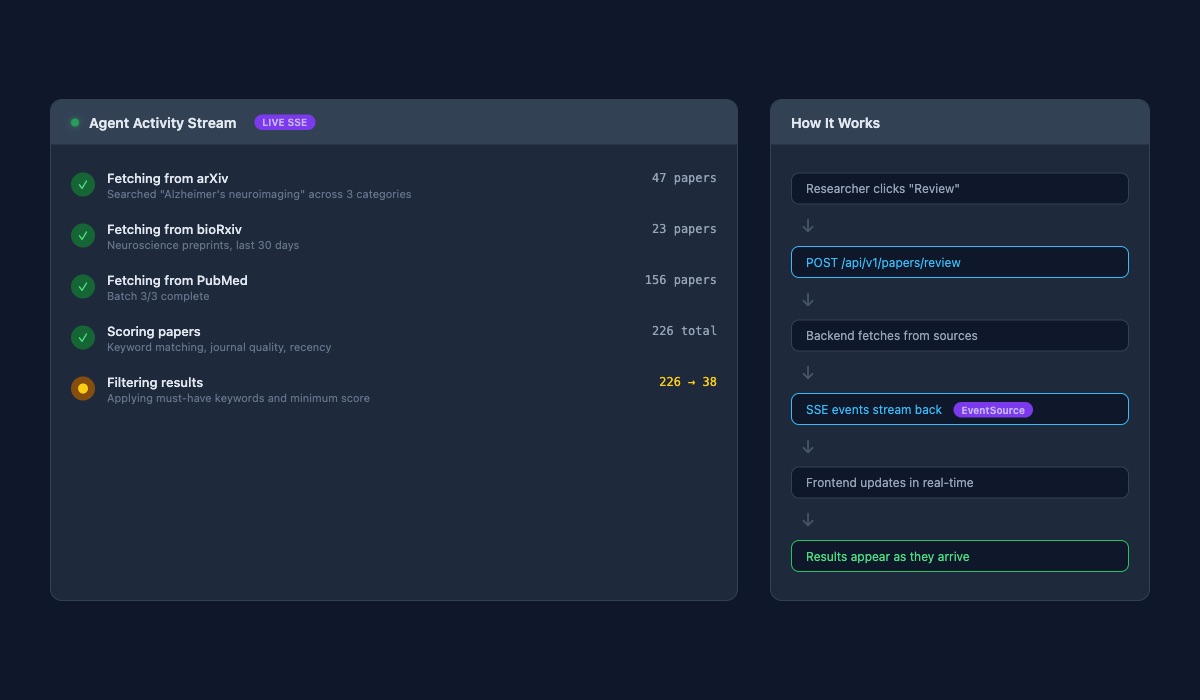Click the checkmark next to Fetching from PubMed
The width and height of the screenshot is (1200, 700).
[83, 286]
